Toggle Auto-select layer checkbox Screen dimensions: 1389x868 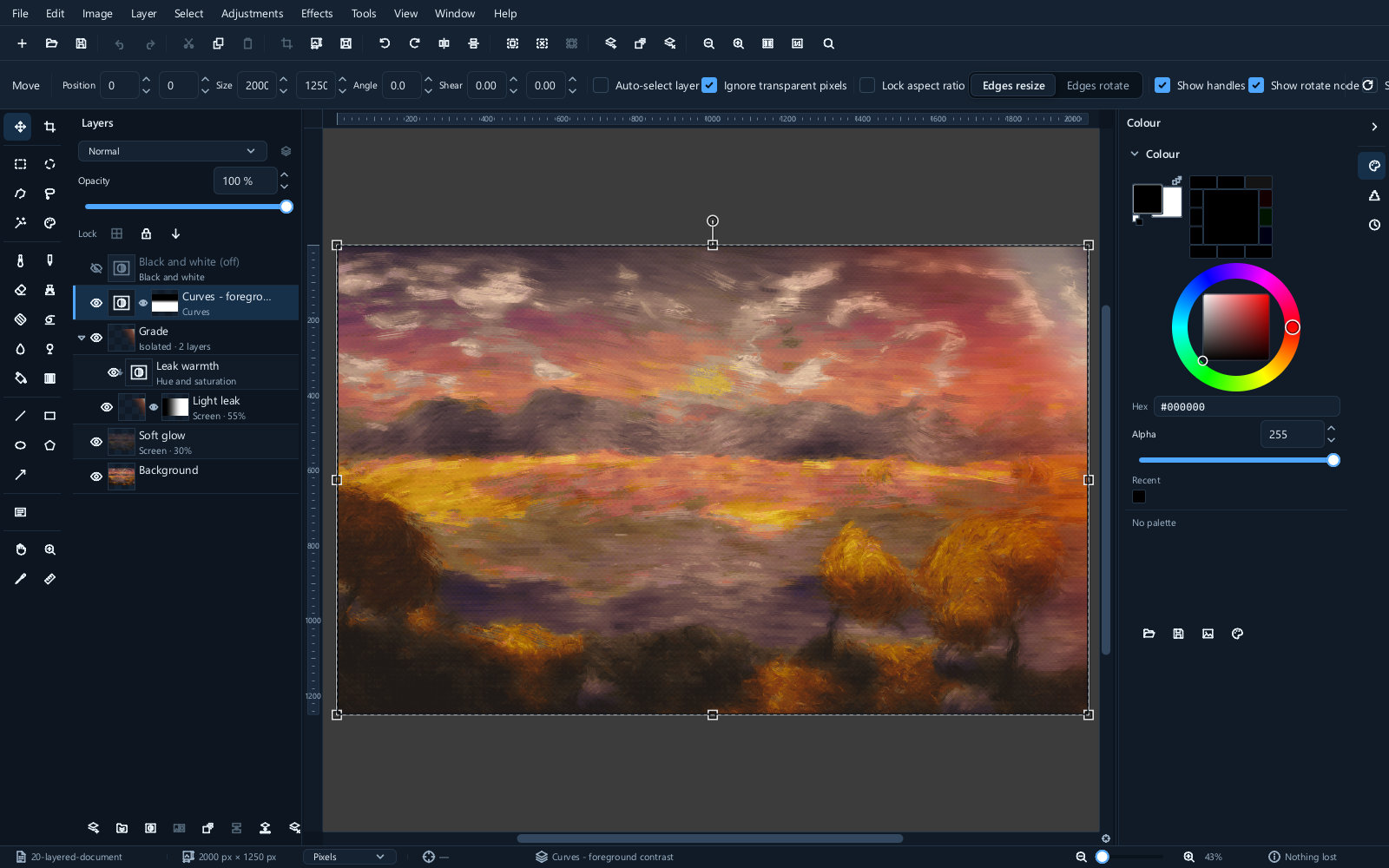coord(601,85)
